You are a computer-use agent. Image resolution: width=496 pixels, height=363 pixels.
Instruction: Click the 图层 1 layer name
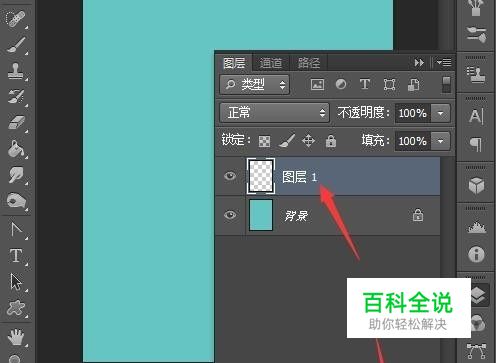[299, 177]
